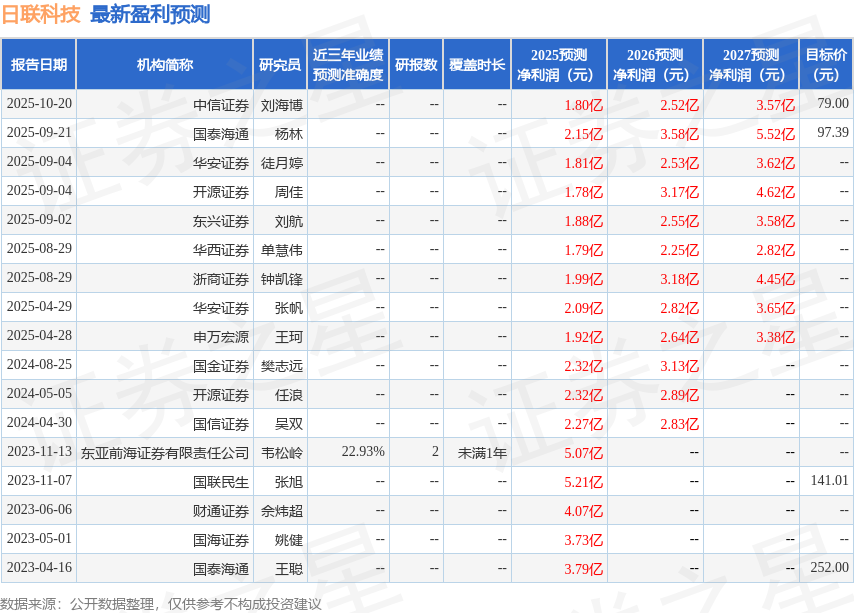Click target price 252.00
The width and height of the screenshot is (854, 613).
tap(829, 567)
